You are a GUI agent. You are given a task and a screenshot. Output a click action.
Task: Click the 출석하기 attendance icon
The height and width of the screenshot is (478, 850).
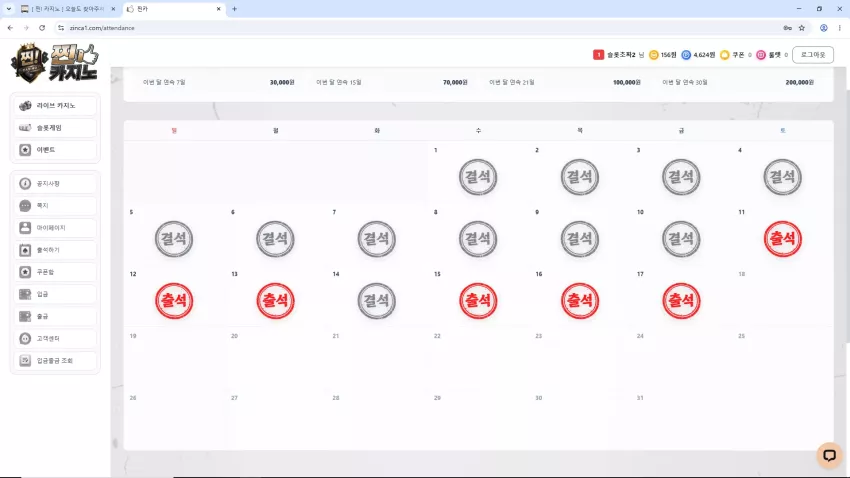click(x=25, y=250)
